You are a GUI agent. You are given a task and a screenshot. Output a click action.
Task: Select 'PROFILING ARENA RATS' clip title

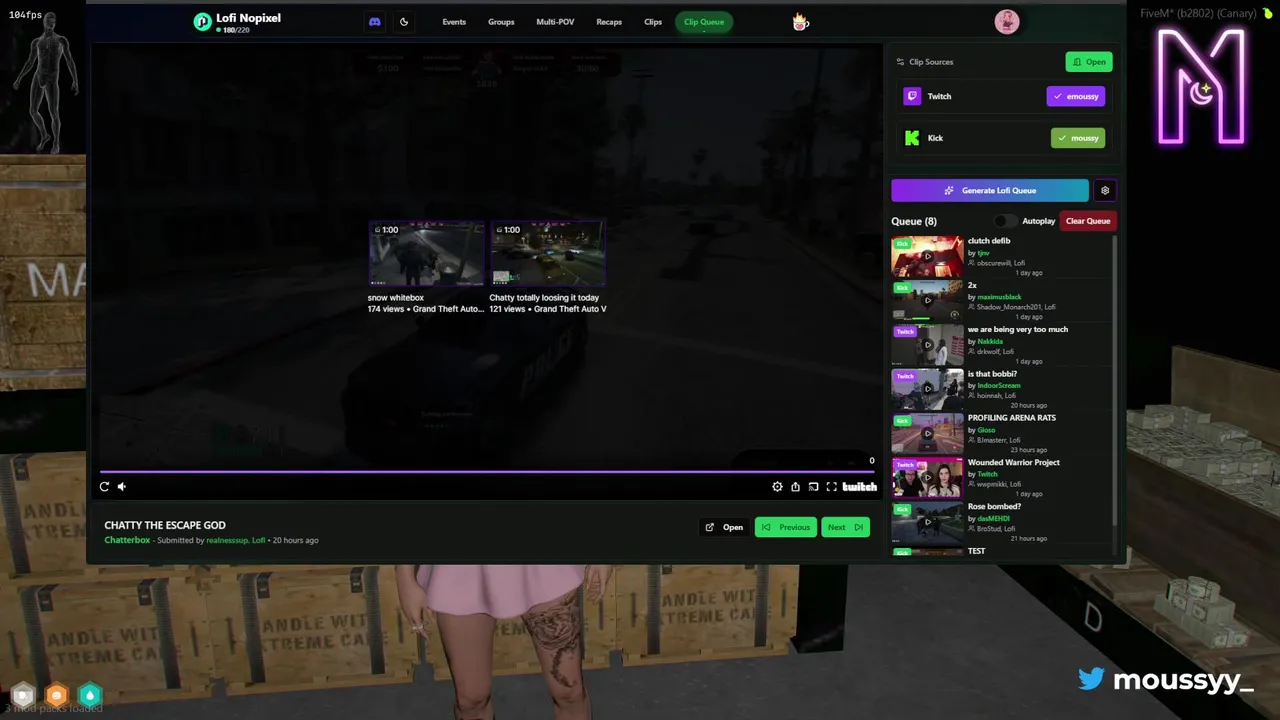point(1011,418)
